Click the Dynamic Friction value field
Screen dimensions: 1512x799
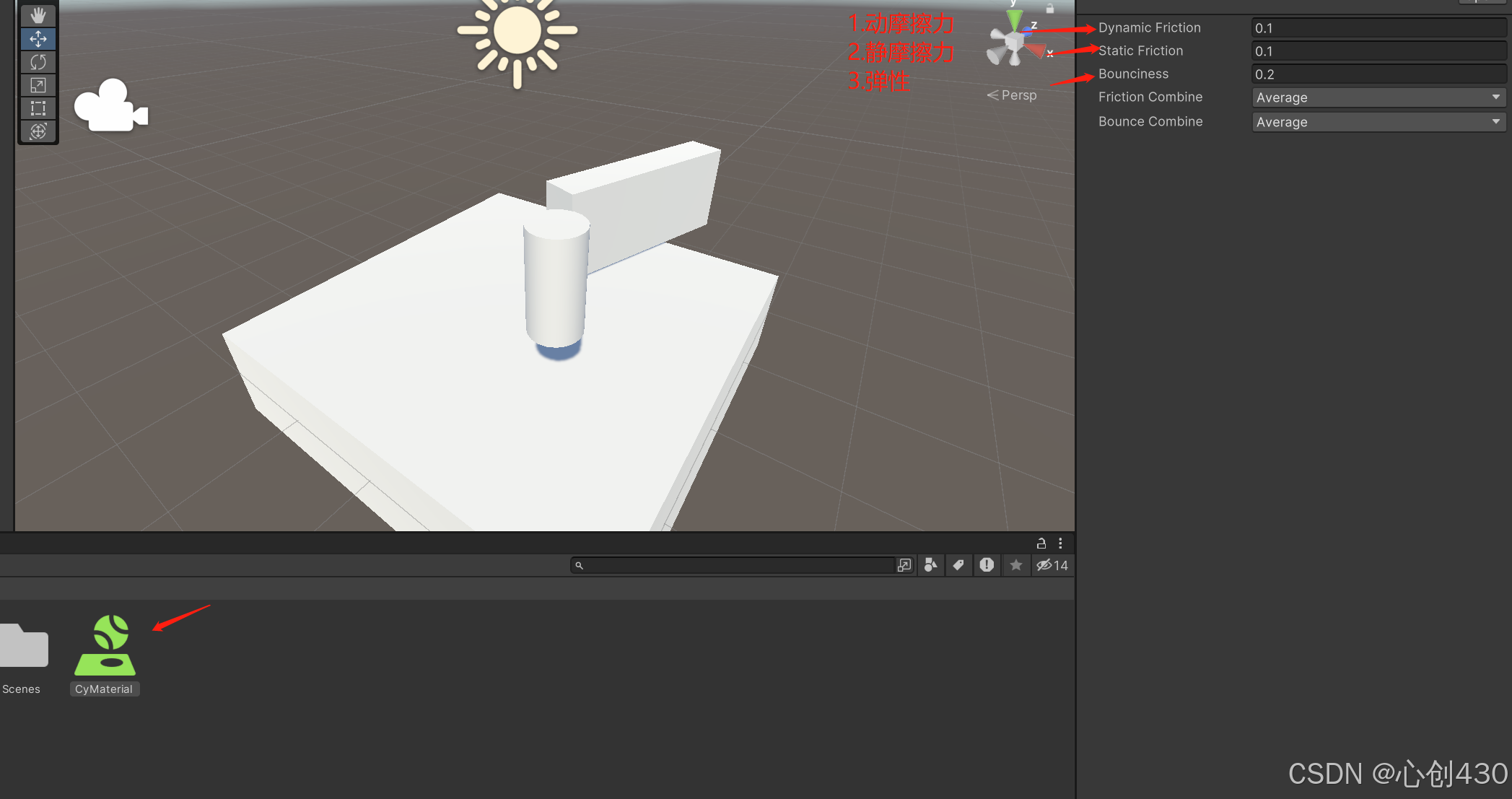click(1378, 28)
